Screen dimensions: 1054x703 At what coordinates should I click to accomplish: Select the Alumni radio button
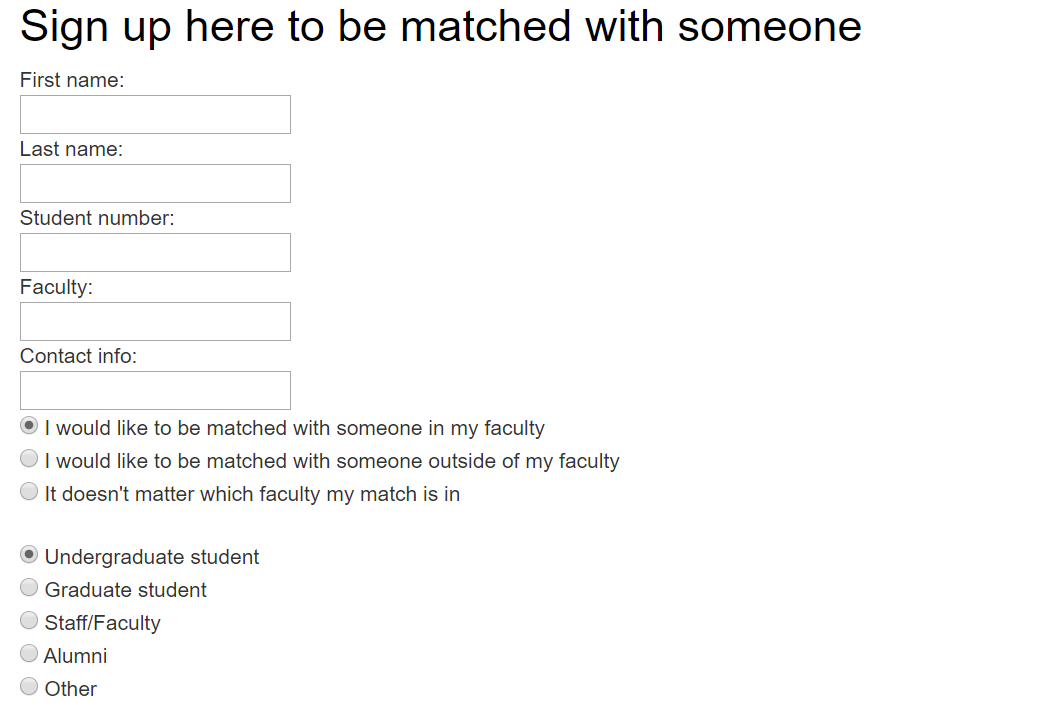[29, 654]
